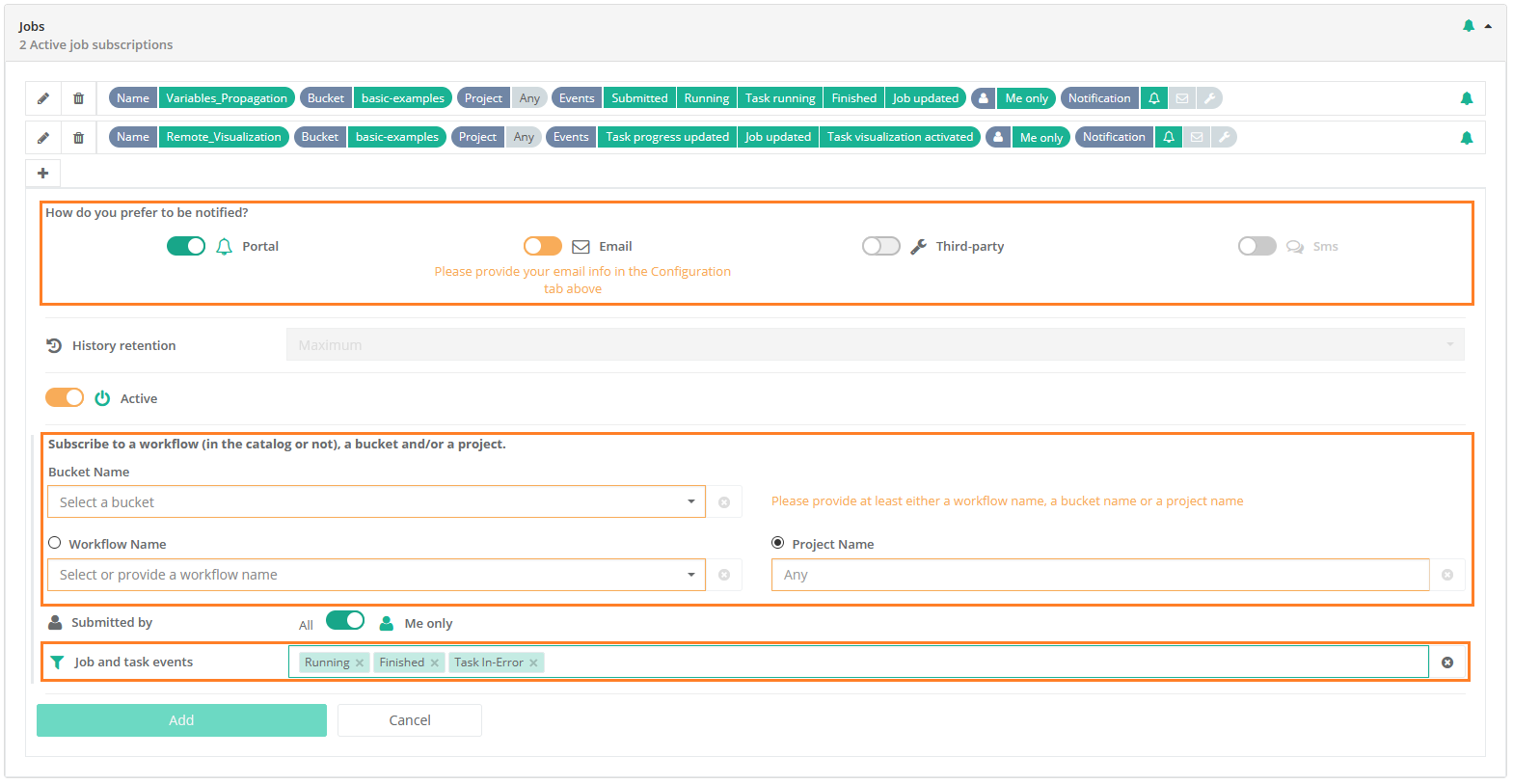Click the Remote_Visualization name tag
Screen dimensions: 1513x784
pos(224,137)
